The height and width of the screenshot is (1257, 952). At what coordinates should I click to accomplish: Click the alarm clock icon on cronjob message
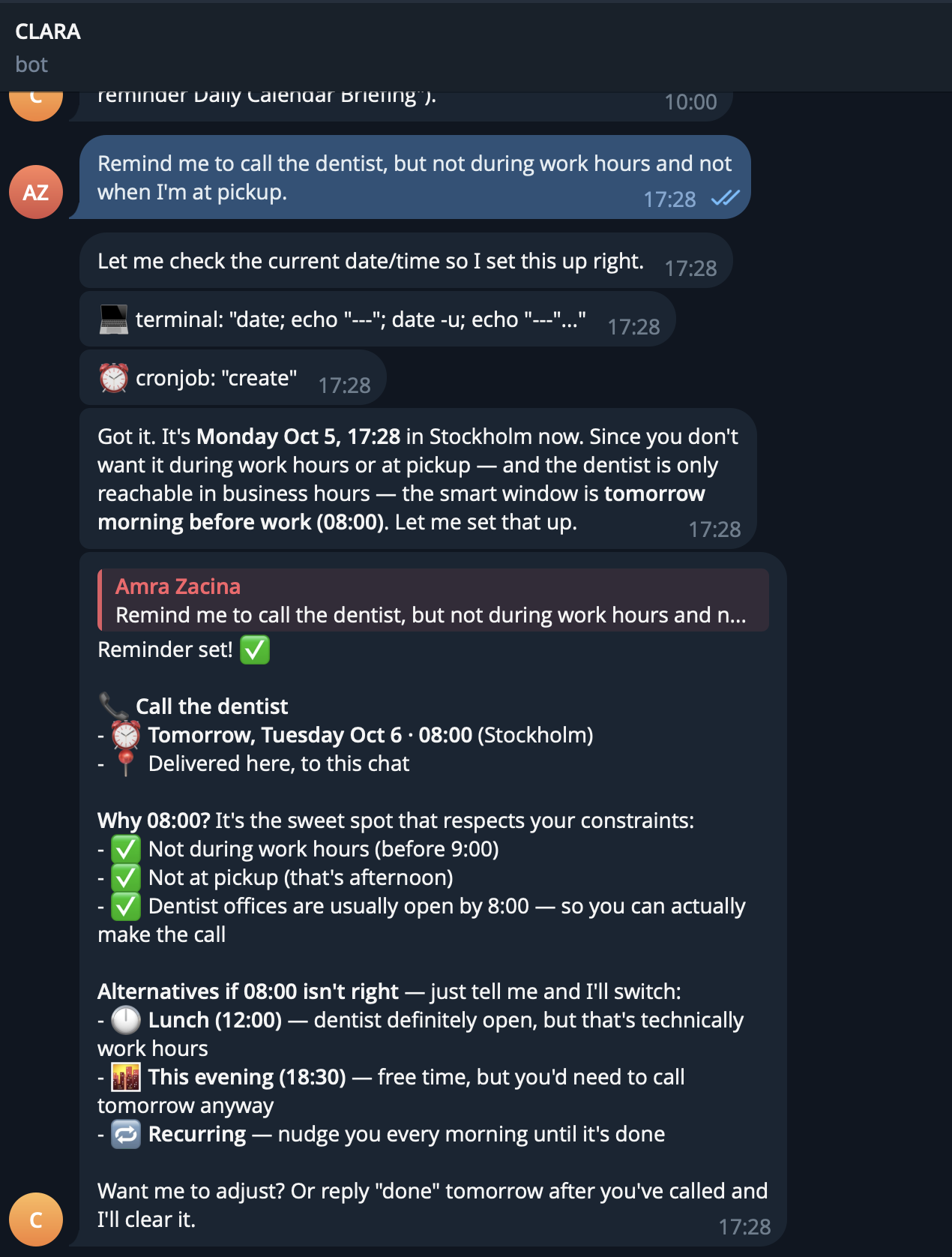pyautogui.click(x=114, y=378)
